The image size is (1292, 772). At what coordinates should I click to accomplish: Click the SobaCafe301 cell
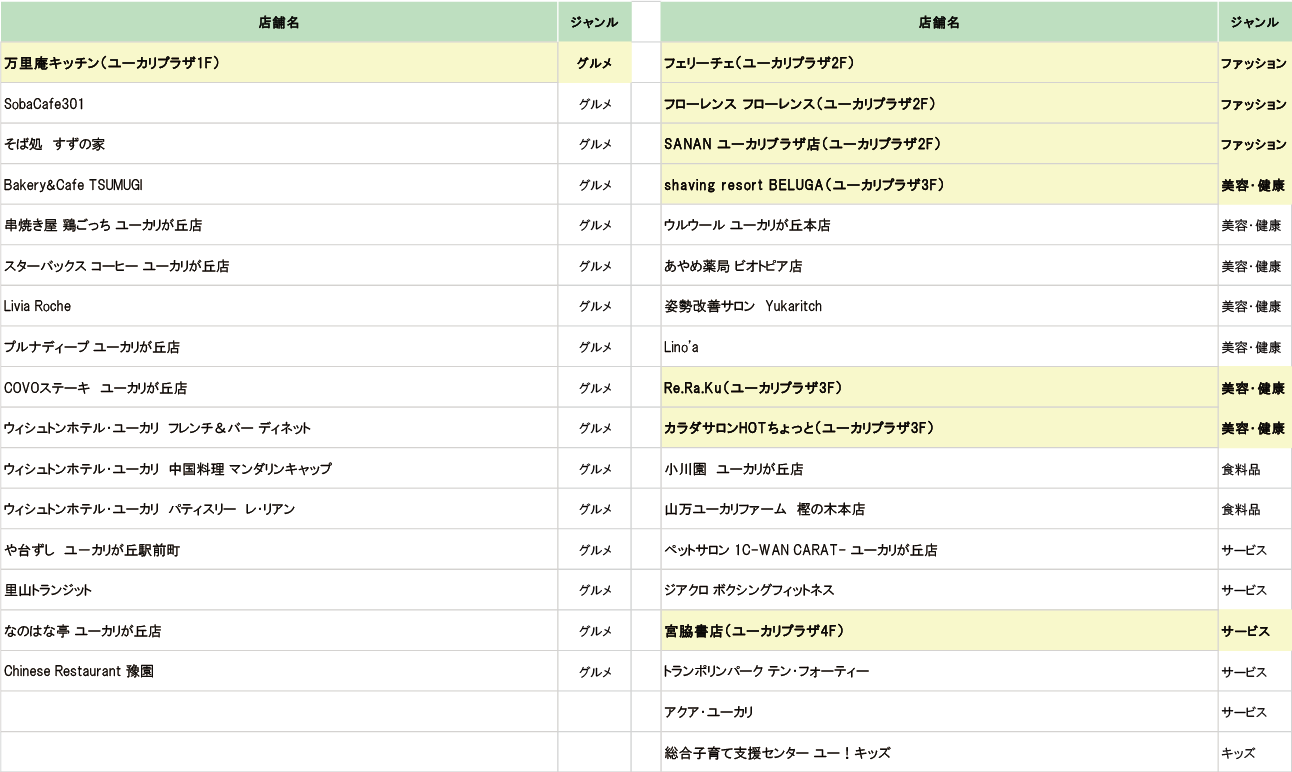coord(279,104)
